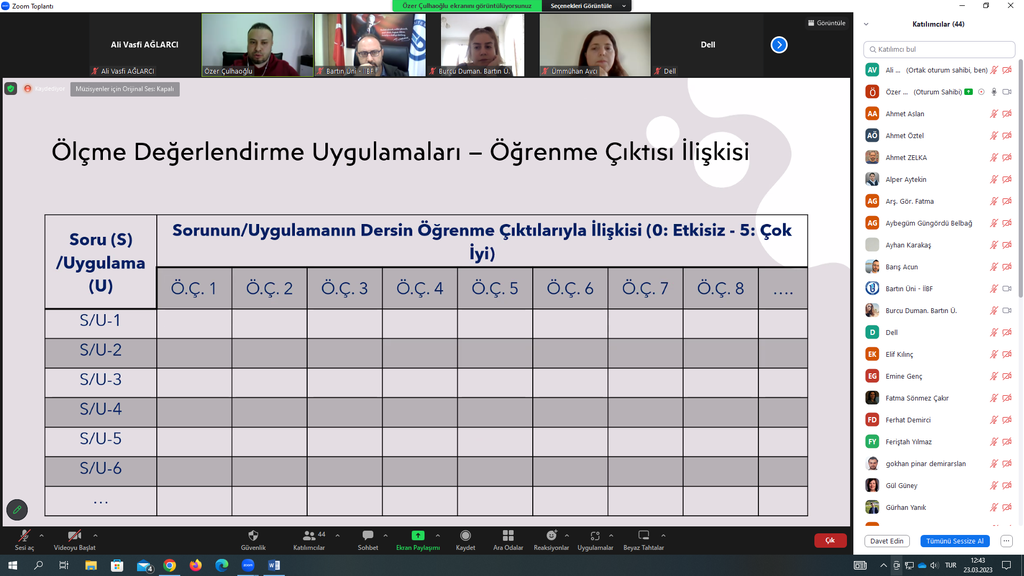Unmute microphone with Sesi aç

click(23, 536)
